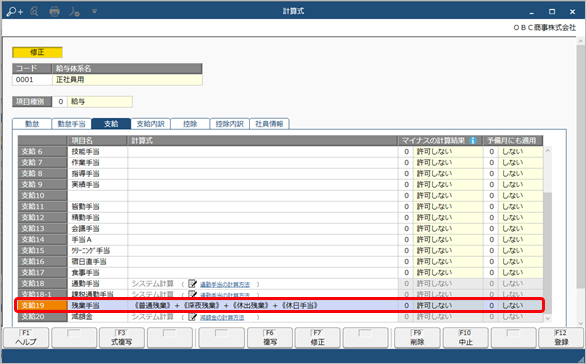Click the edit icon in 支給18 row
This screenshot has height=364, width=586.
(192, 284)
